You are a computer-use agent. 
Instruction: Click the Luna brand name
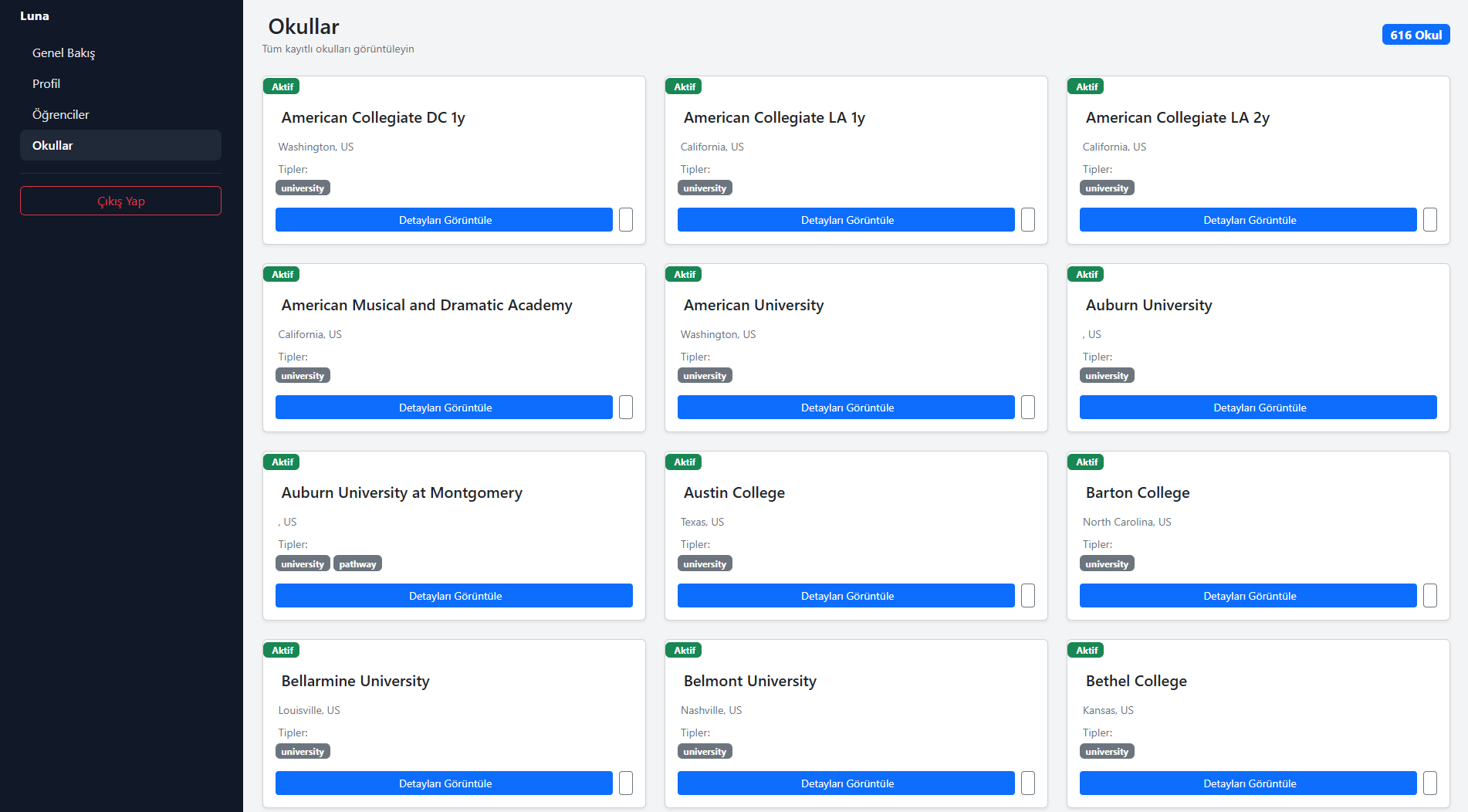click(35, 15)
